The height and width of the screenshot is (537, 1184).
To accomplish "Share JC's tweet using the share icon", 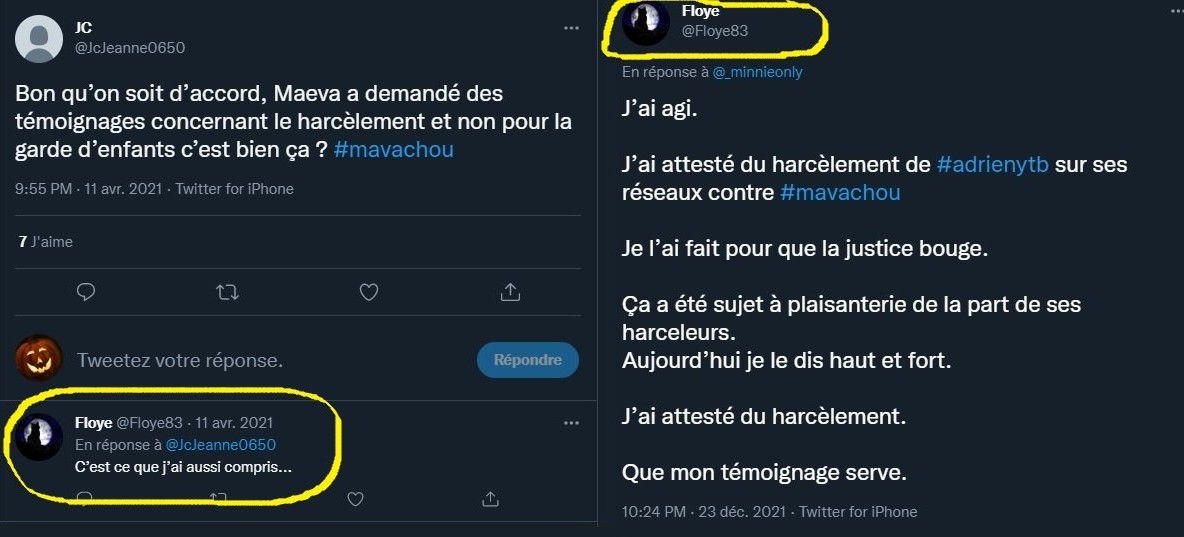I will click(510, 292).
